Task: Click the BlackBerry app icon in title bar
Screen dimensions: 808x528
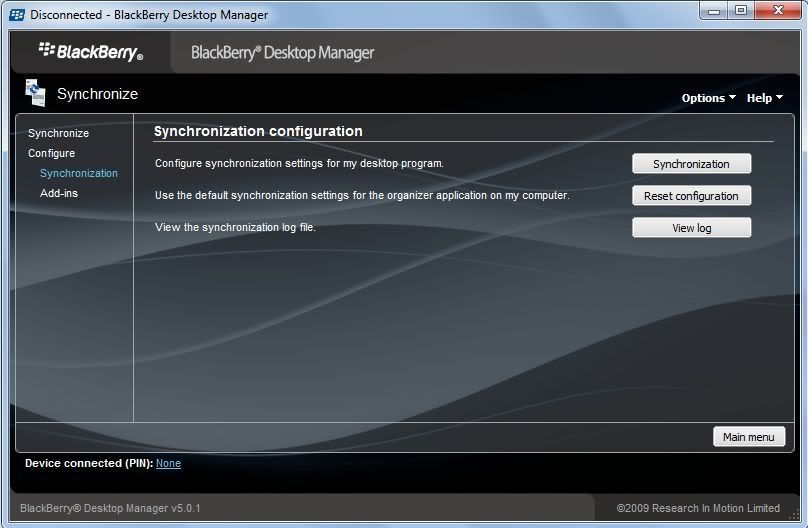Action: point(17,15)
